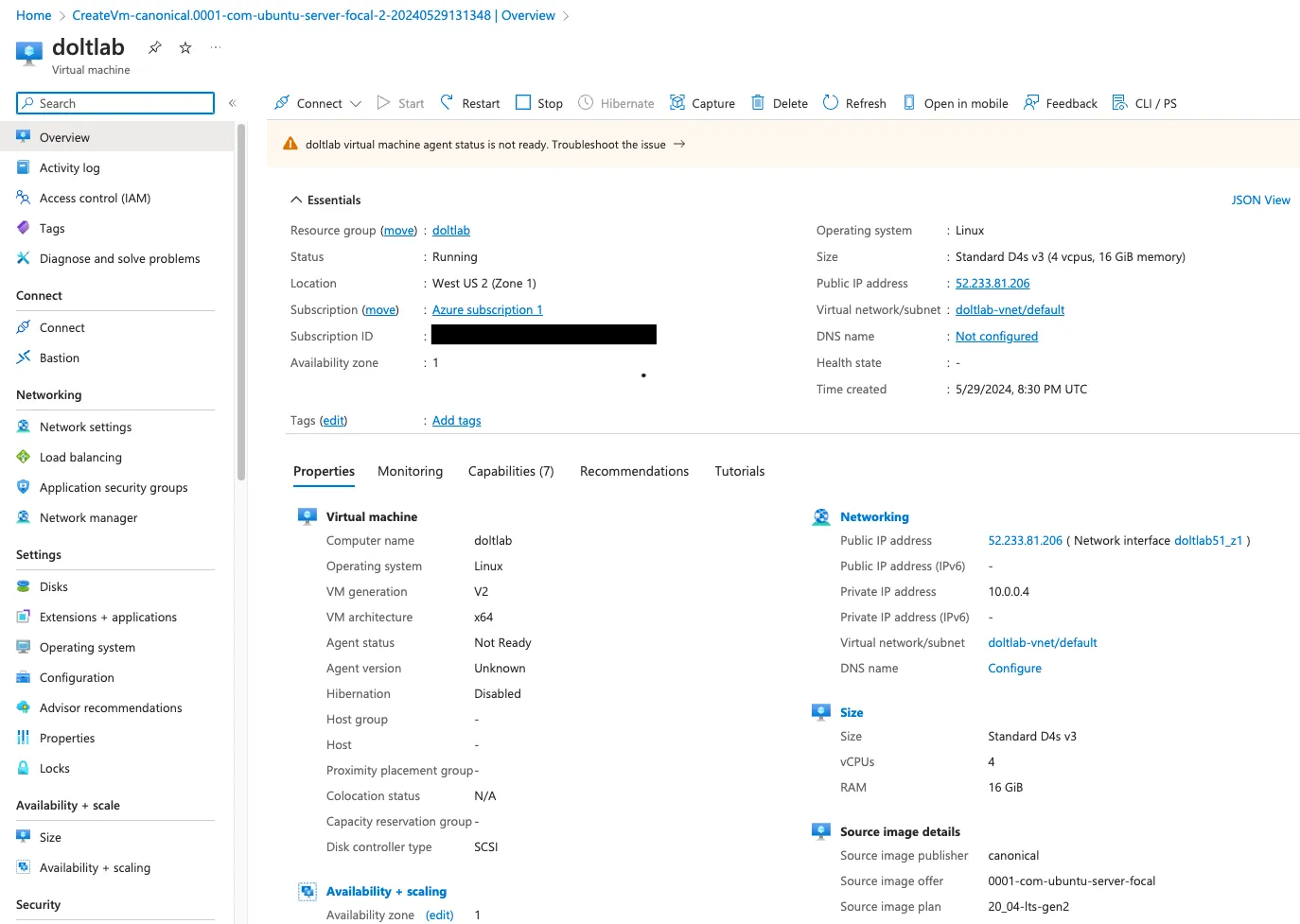Delete the doltlab virtual machine

tap(778, 102)
